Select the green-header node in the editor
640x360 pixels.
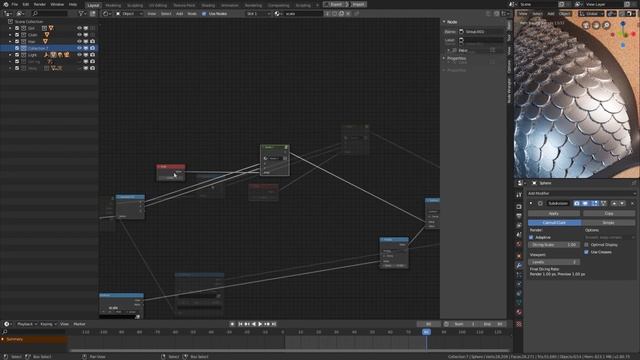coord(275,160)
